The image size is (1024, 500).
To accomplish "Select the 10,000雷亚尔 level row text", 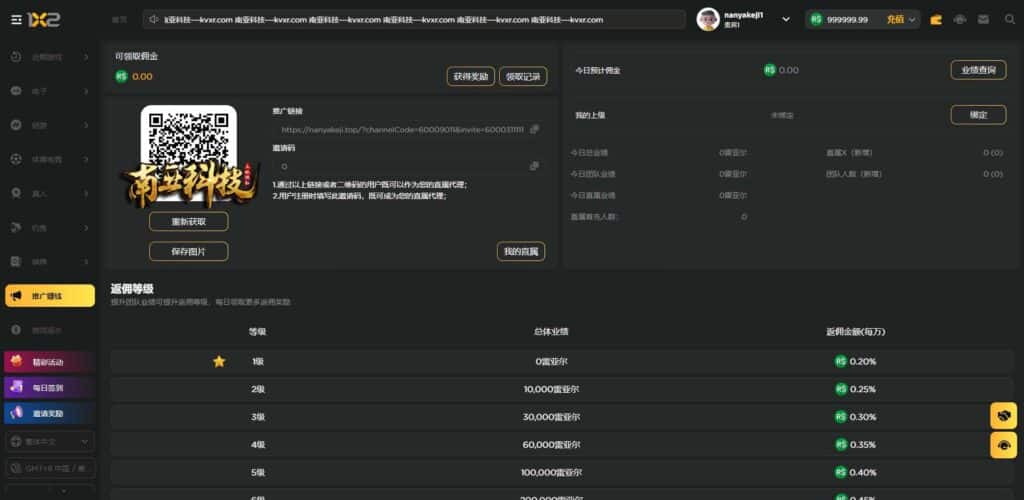I will pos(551,389).
